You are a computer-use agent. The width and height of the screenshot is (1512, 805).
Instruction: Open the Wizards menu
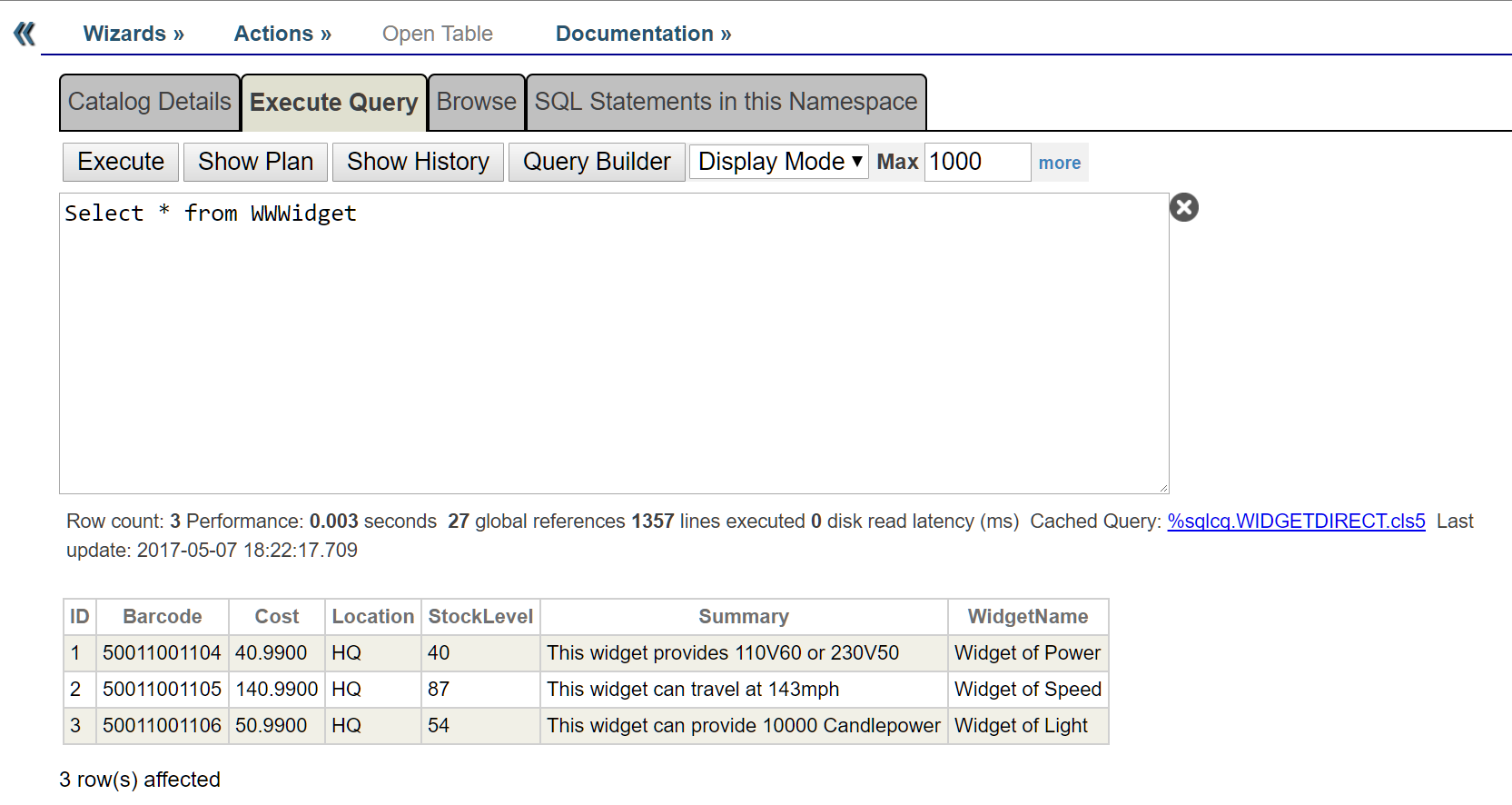133,34
